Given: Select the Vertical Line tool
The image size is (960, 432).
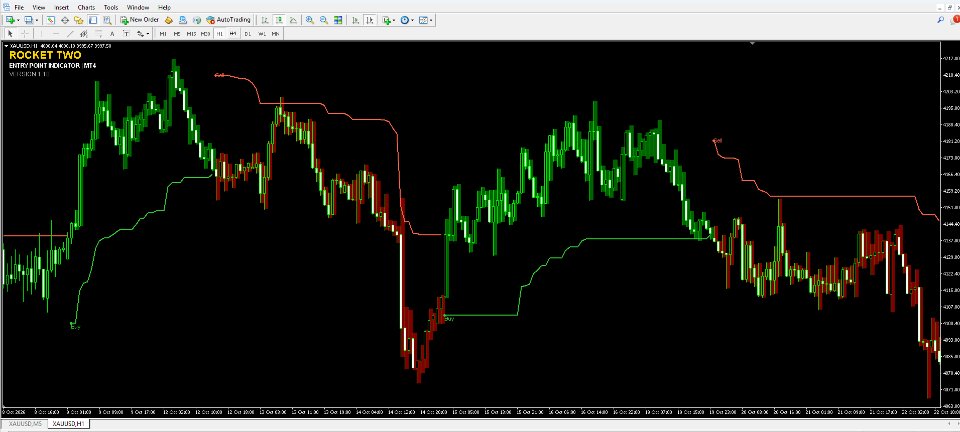Looking at the screenshot, I should tap(41, 34).
